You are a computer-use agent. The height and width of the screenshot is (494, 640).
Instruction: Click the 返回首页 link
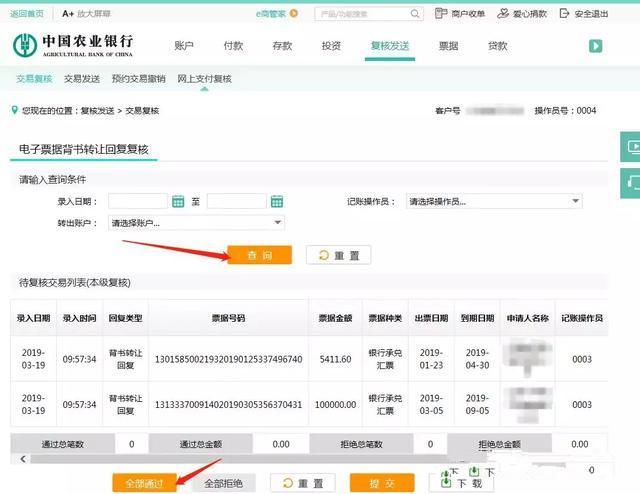coord(27,13)
